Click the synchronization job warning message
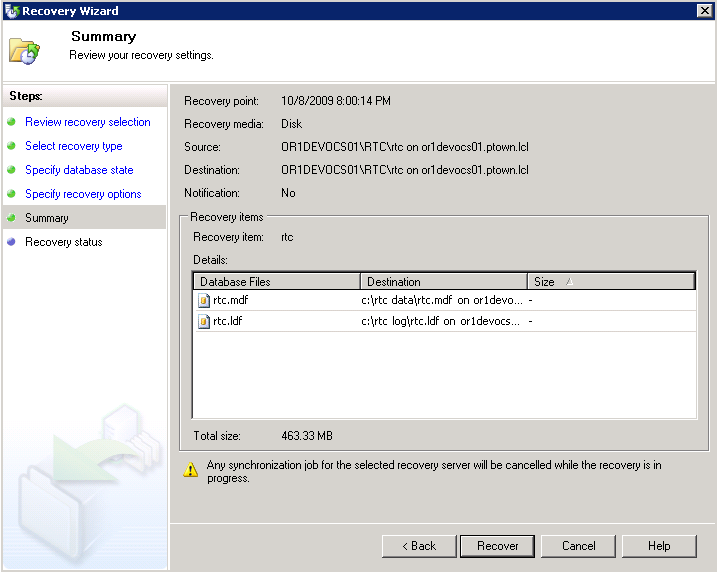The width and height of the screenshot is (717, 572). 434,471
